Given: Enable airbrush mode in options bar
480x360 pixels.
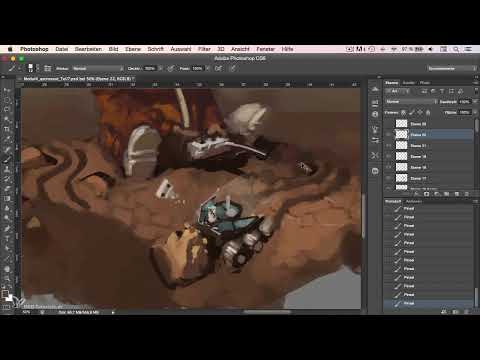Looking at the screenshot, I should [218, 68].
